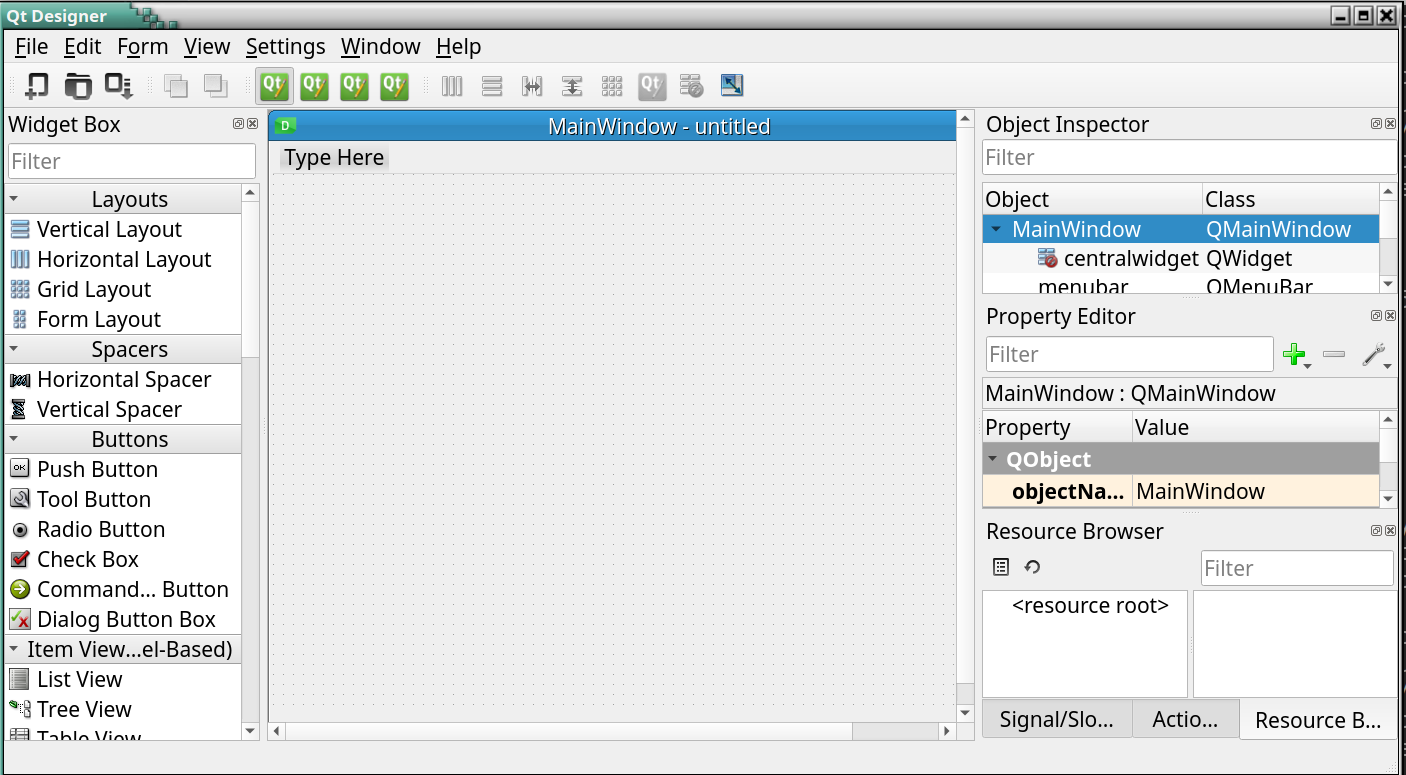Float the Object Inspector dock panel
The height and width of the screenshot is (775, 1406).
1377,124
